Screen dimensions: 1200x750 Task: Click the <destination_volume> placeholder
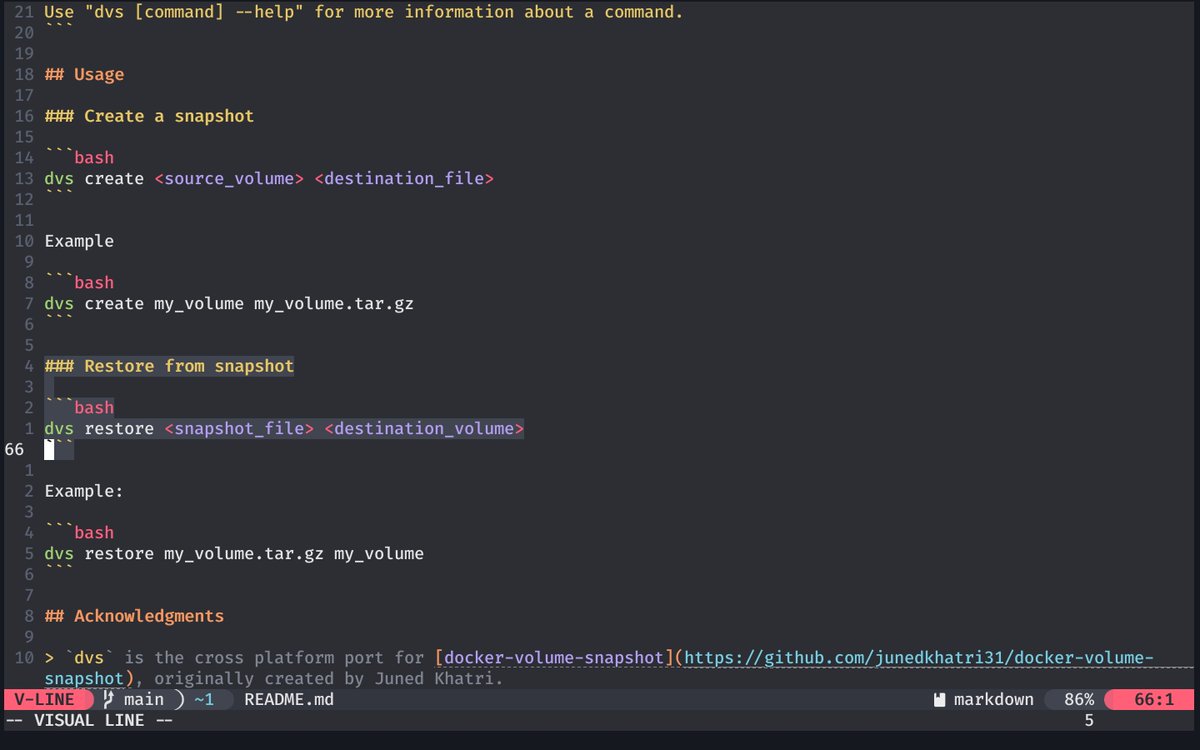424,428
